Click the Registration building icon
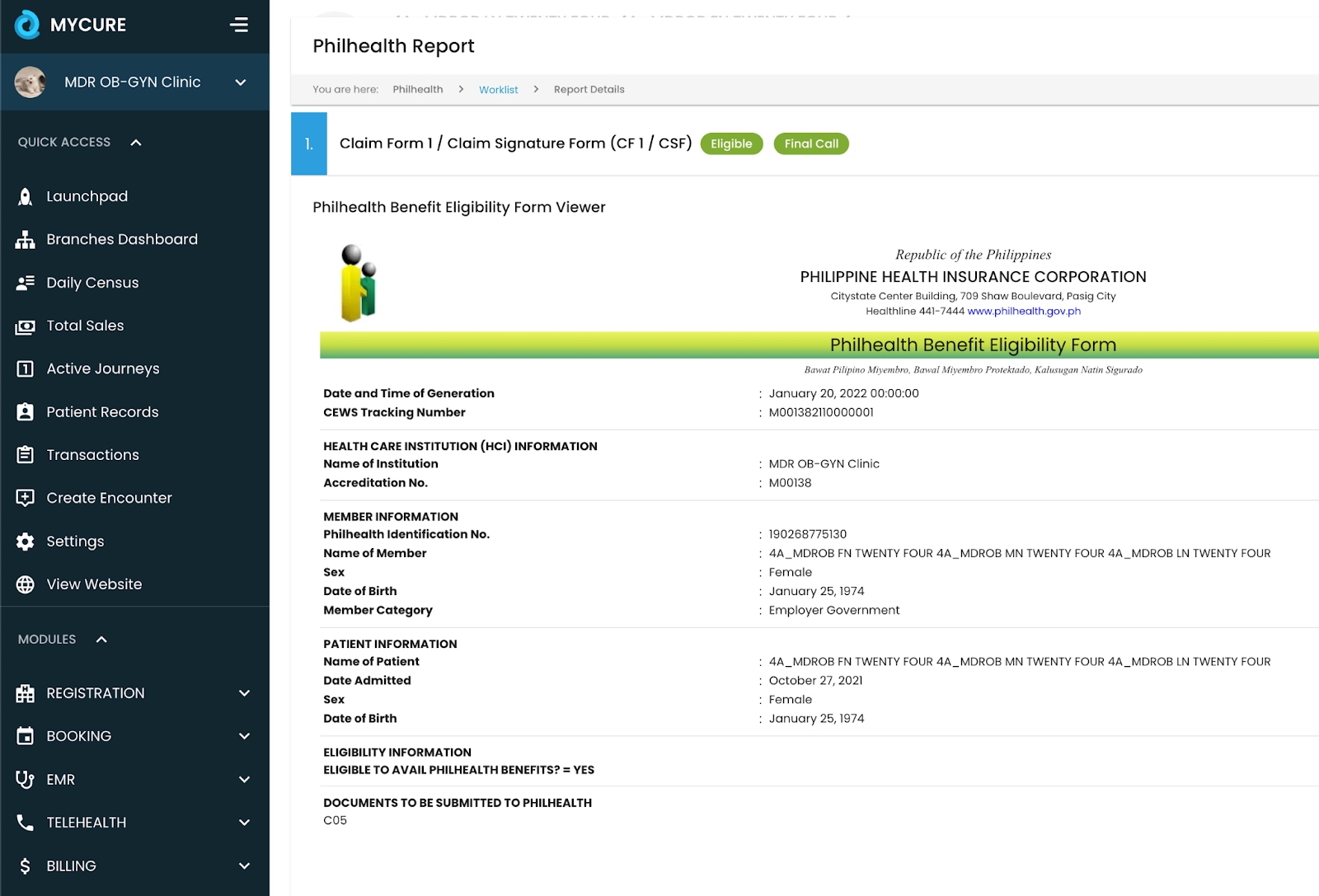This screenshot has width=1319, height=896. (26, 693)
